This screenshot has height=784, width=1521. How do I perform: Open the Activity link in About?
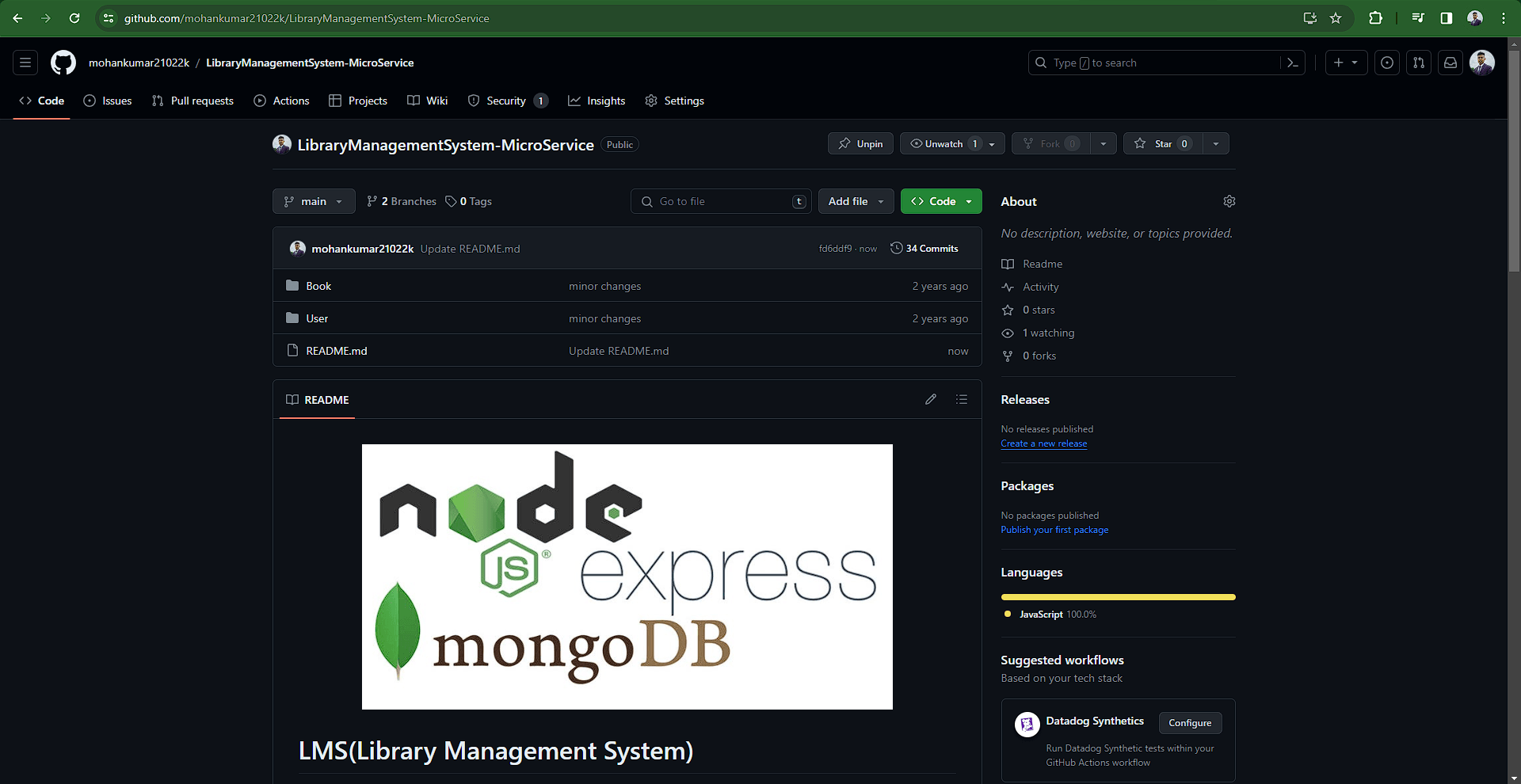coord(1031,287)
